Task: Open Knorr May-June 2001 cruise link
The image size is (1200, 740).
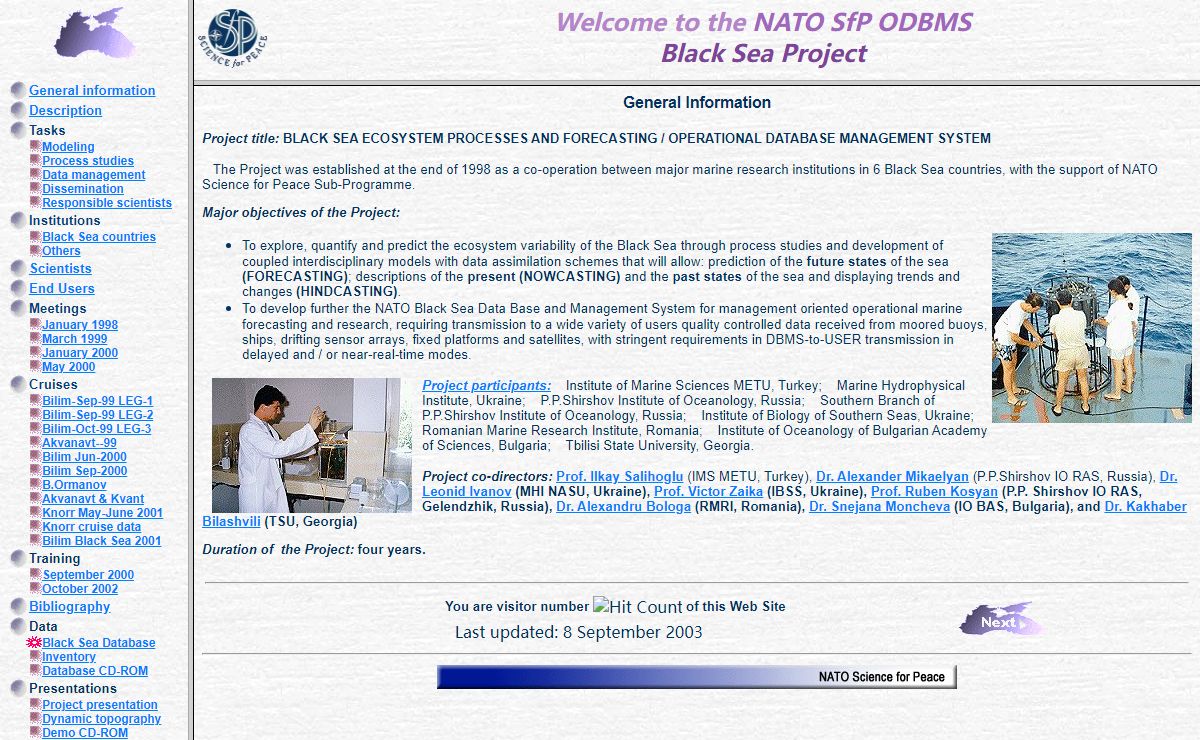Action: (102, 513)
